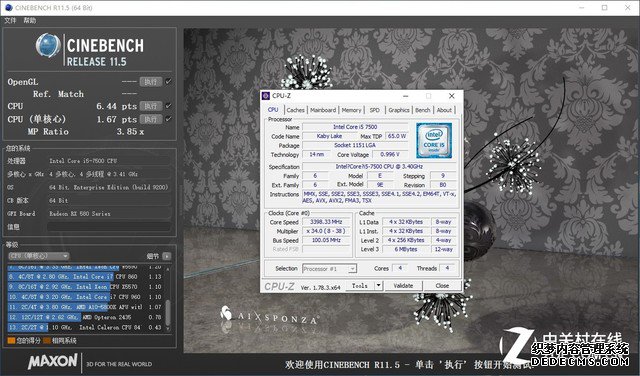Screen dimensions: 640x376
Task: Click the ranking list vertical scrollbar
Action: [x=168, y=299]
